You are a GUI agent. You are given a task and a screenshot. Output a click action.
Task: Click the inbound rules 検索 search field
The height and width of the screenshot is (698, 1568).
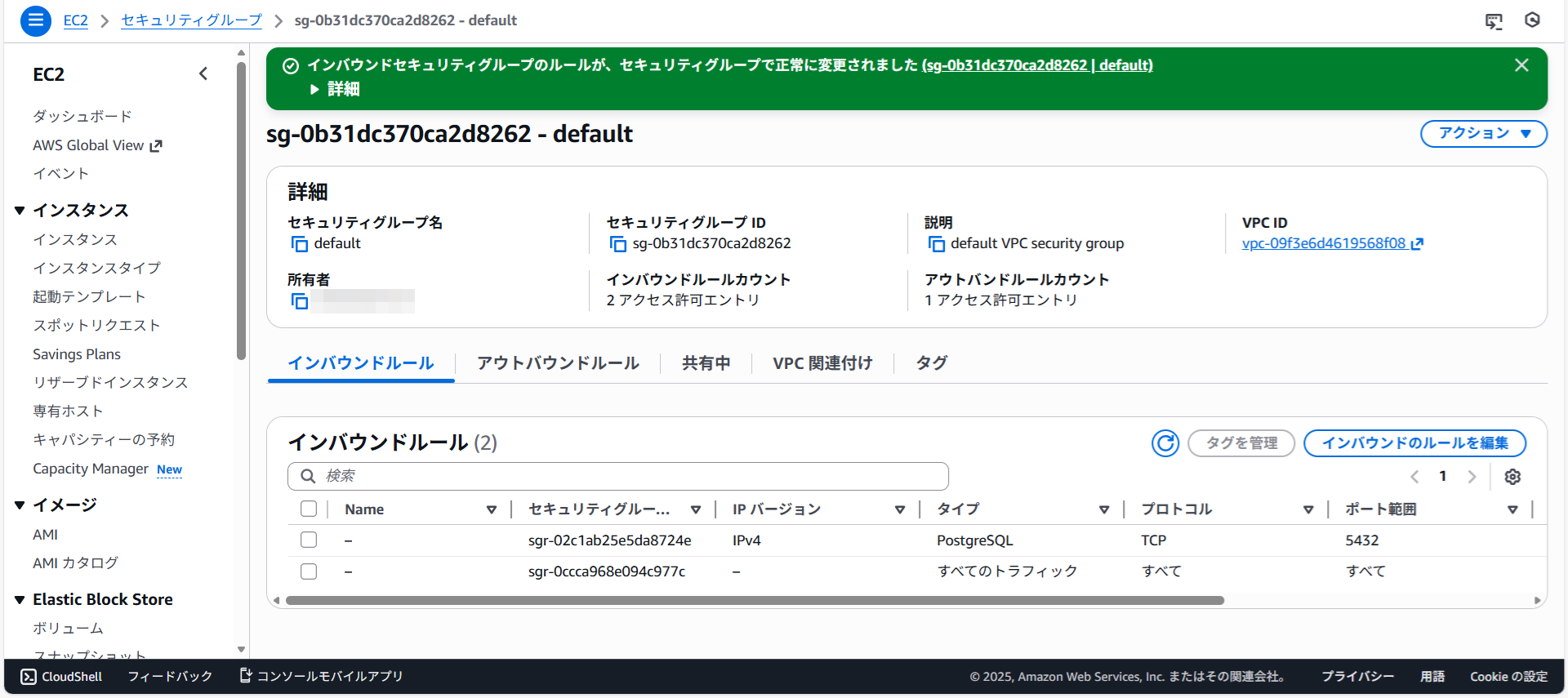click(x=618, y=476)
